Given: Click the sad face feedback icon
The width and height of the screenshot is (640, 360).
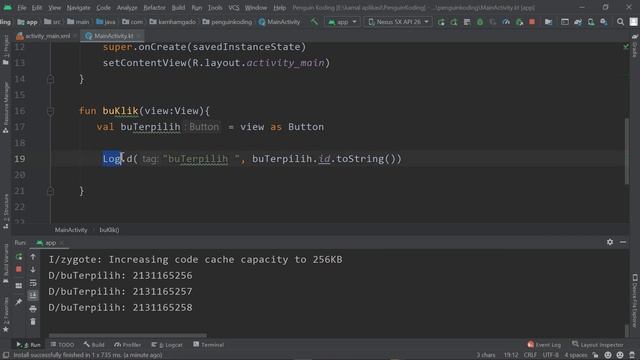Looking at the screenshot, I should (x=620, y=355).
